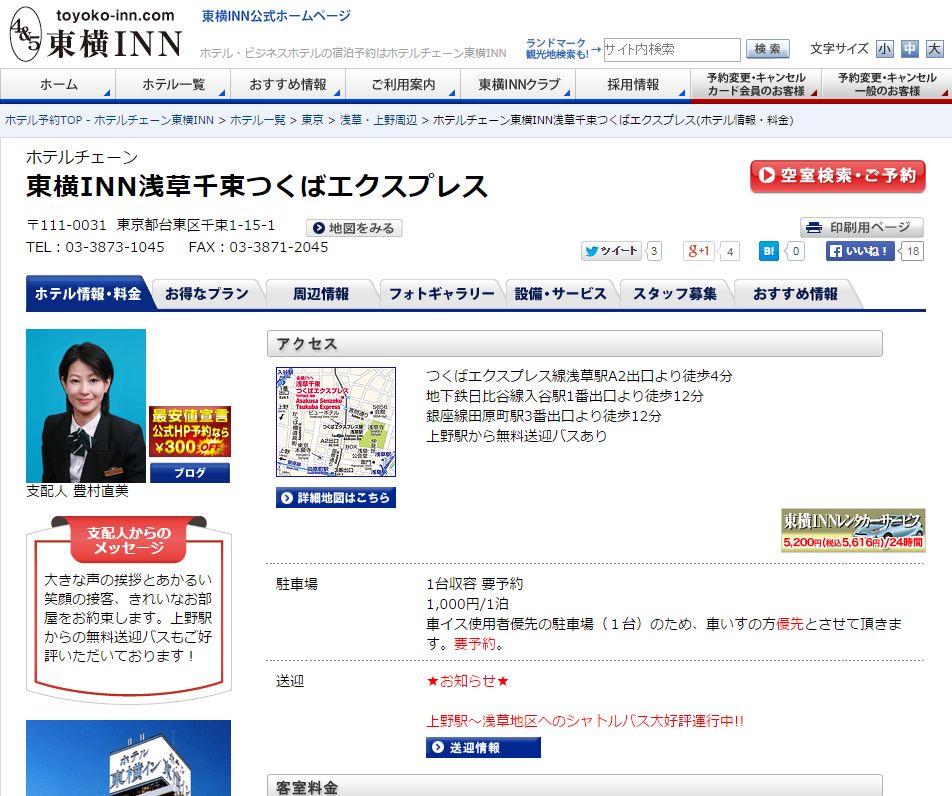Click the Facebook like count 18
952x796 pixels.
(x=913, y=251)
